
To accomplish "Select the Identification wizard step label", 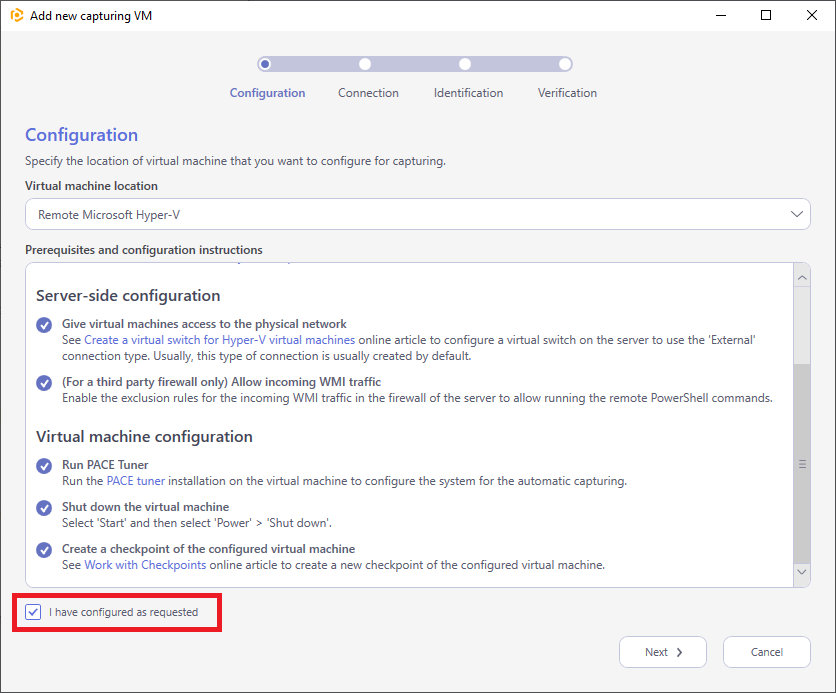I will pos(468,93).
